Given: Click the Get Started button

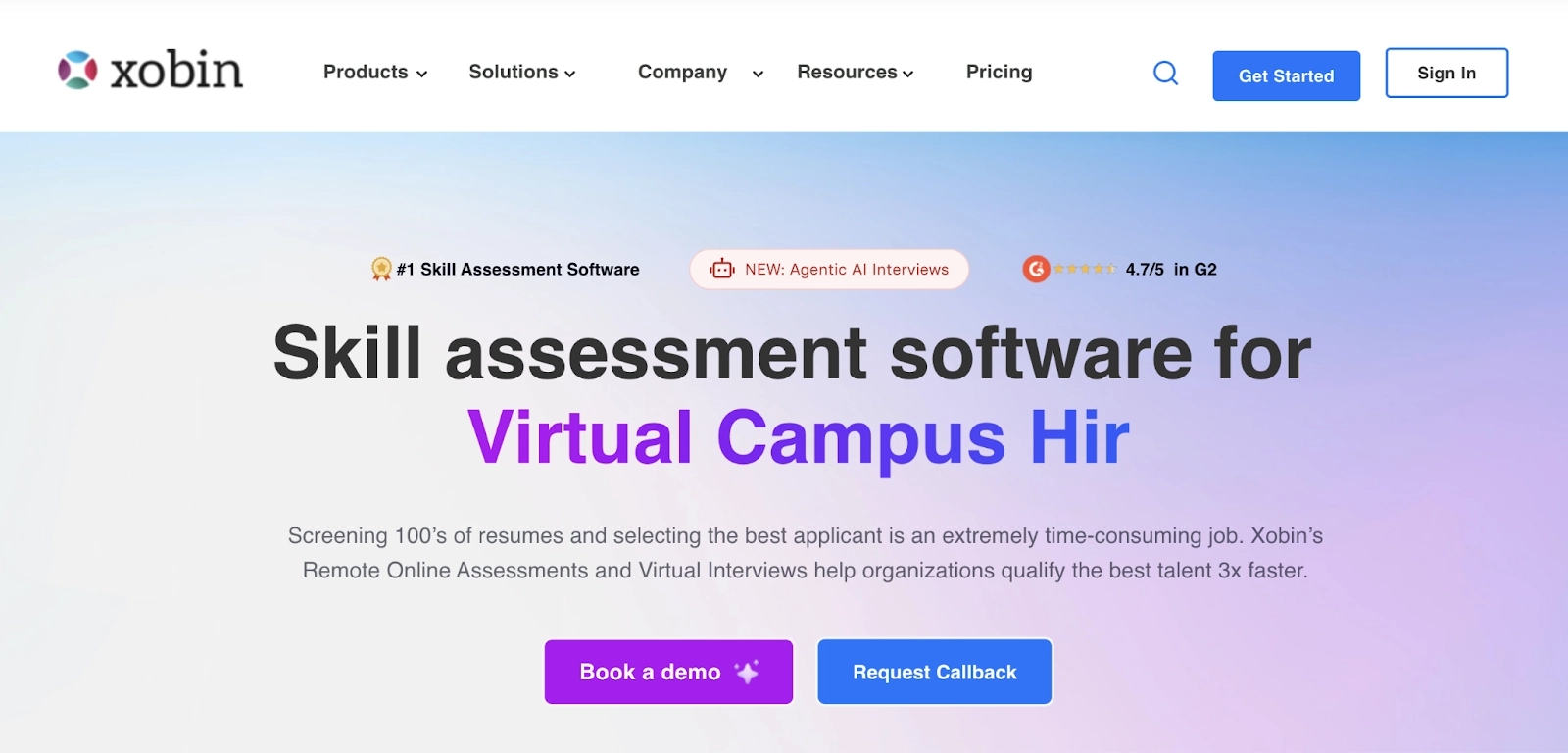Looking at the screenshot, I should (x=1286, y=75).
